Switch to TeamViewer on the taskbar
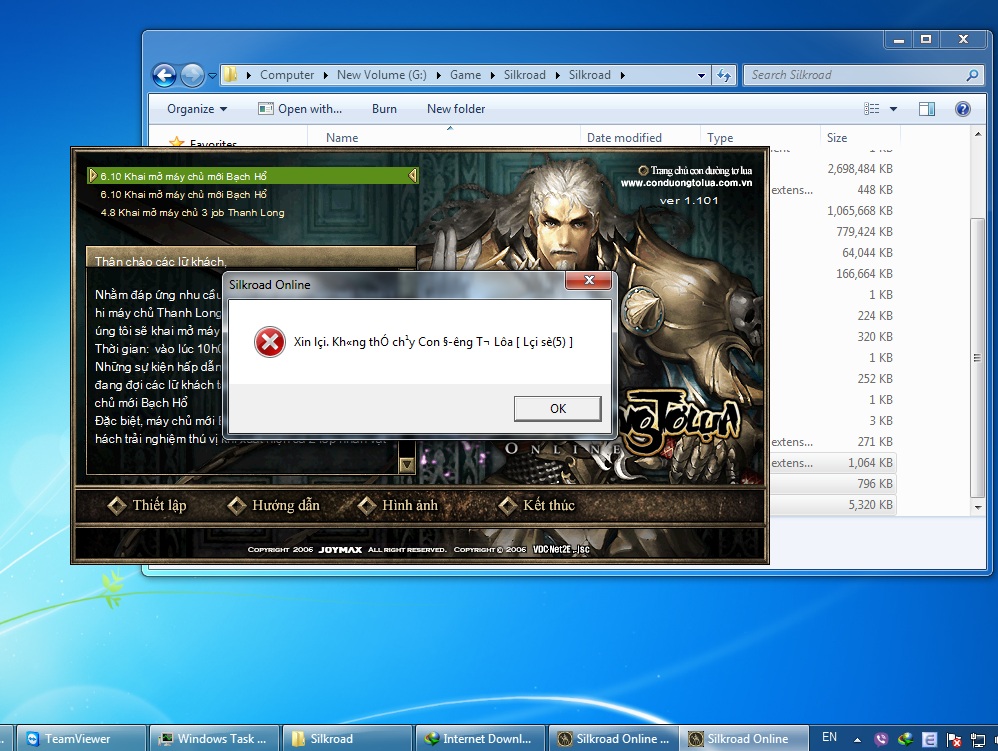This screenshot has height=751, width=998. point(81,738)
